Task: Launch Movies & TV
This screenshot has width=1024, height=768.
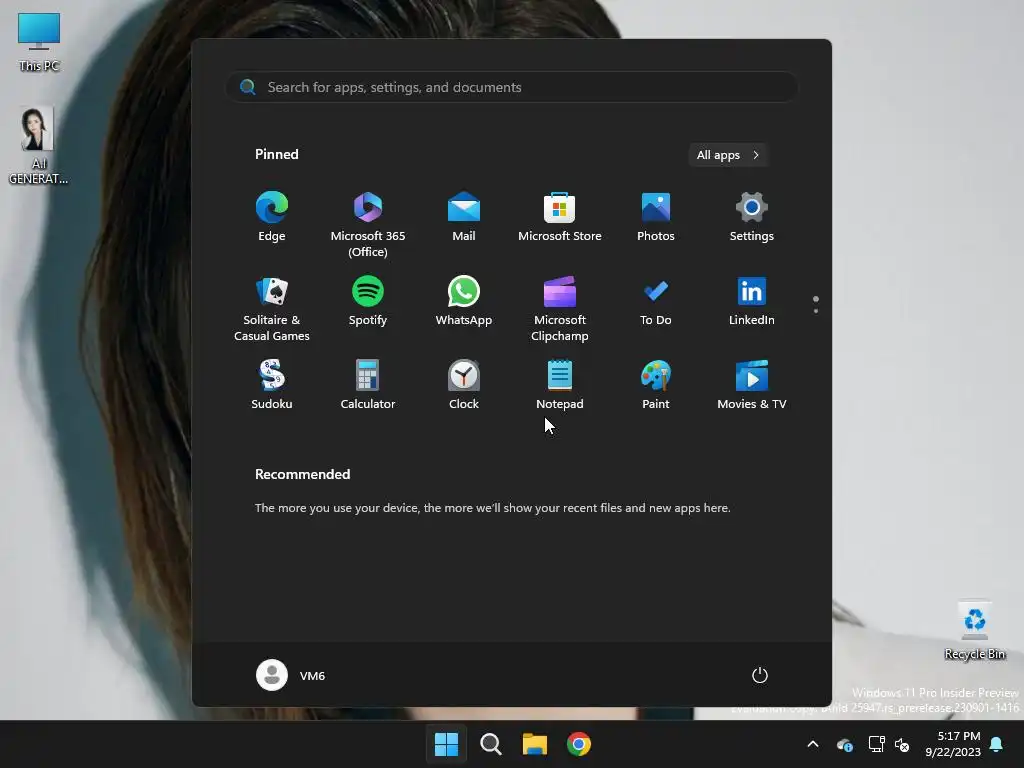Action: point(752,385)
